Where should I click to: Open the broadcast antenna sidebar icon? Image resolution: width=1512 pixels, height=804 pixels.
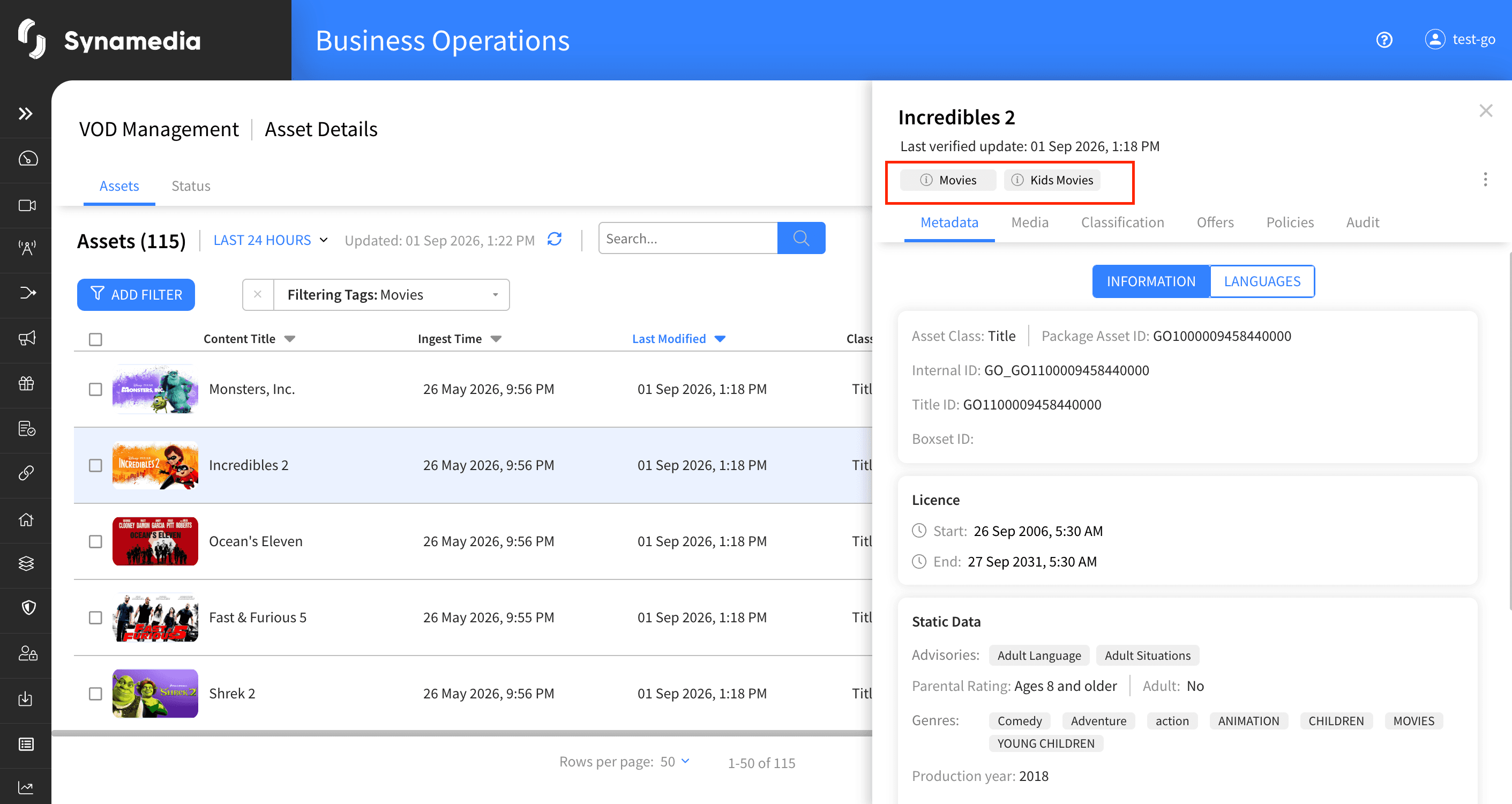coord(27,248)
